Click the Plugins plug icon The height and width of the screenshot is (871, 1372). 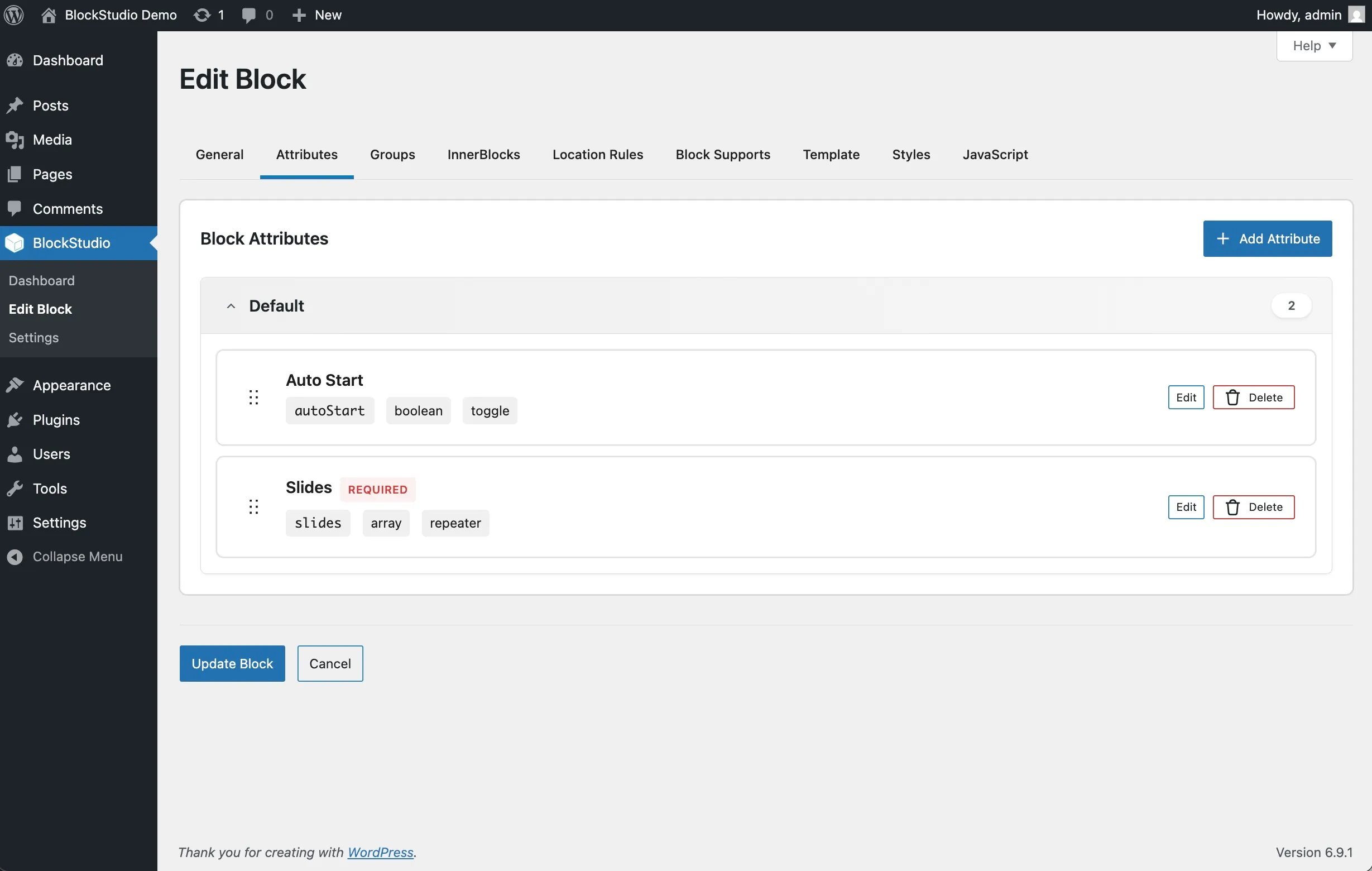click(16, 419)
